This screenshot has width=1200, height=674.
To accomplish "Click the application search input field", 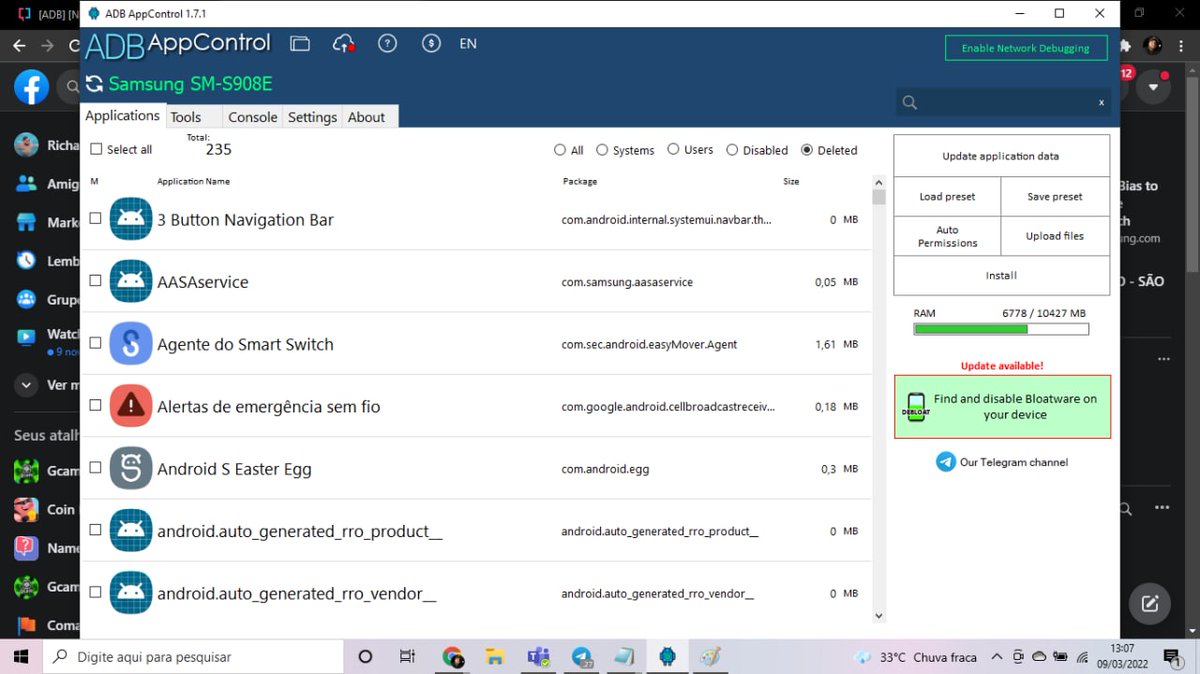I will [1003, 102].
